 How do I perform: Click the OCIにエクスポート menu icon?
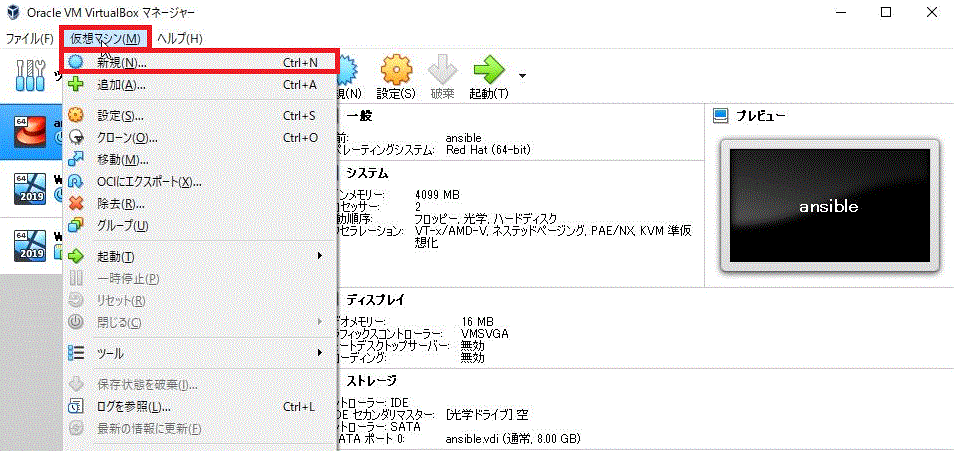coord(75,181)
